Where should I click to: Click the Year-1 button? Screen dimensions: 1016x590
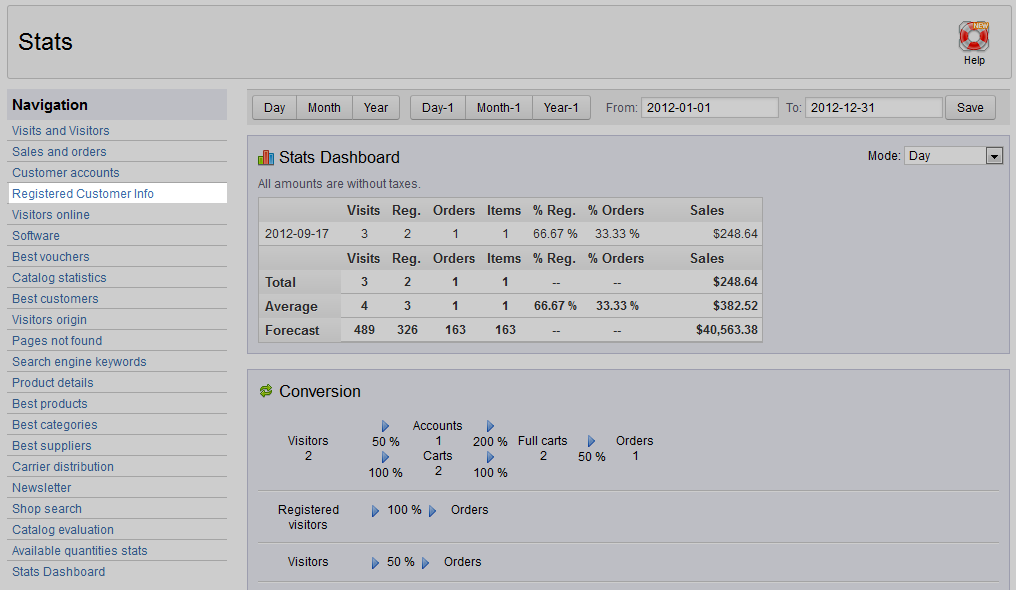(x=561, y=108)
